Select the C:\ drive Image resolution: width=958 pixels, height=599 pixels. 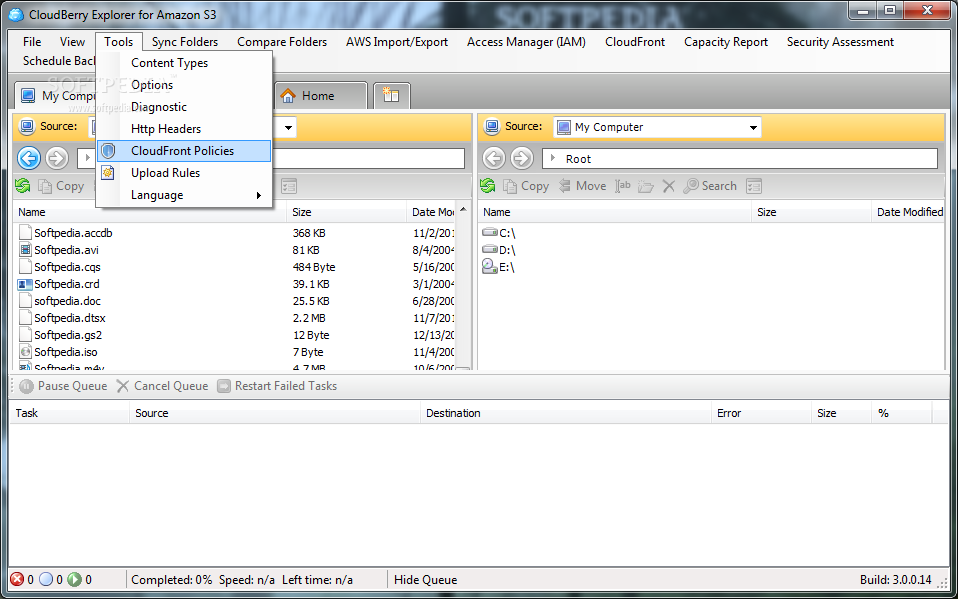click(x=499, y=233)
